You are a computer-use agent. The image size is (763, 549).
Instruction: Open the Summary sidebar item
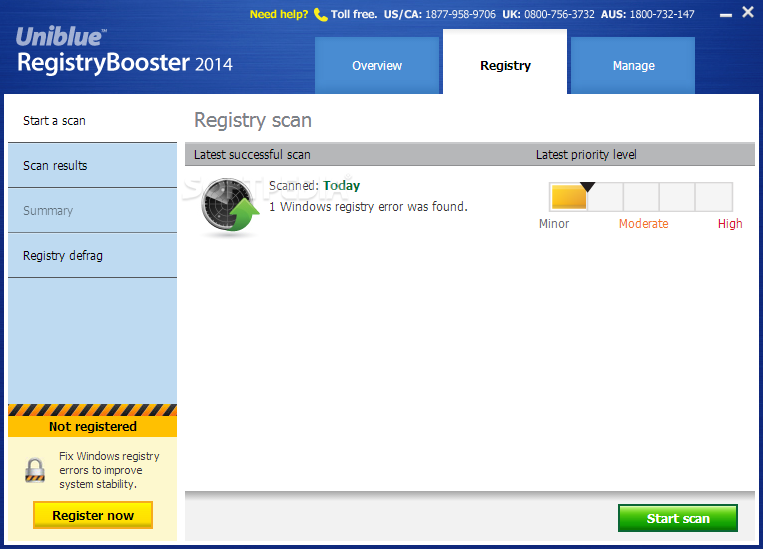click(92, 210)
